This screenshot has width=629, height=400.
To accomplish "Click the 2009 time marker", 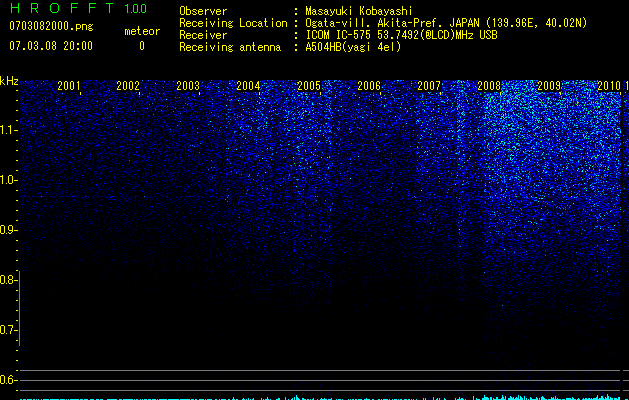I will point(549,85).
